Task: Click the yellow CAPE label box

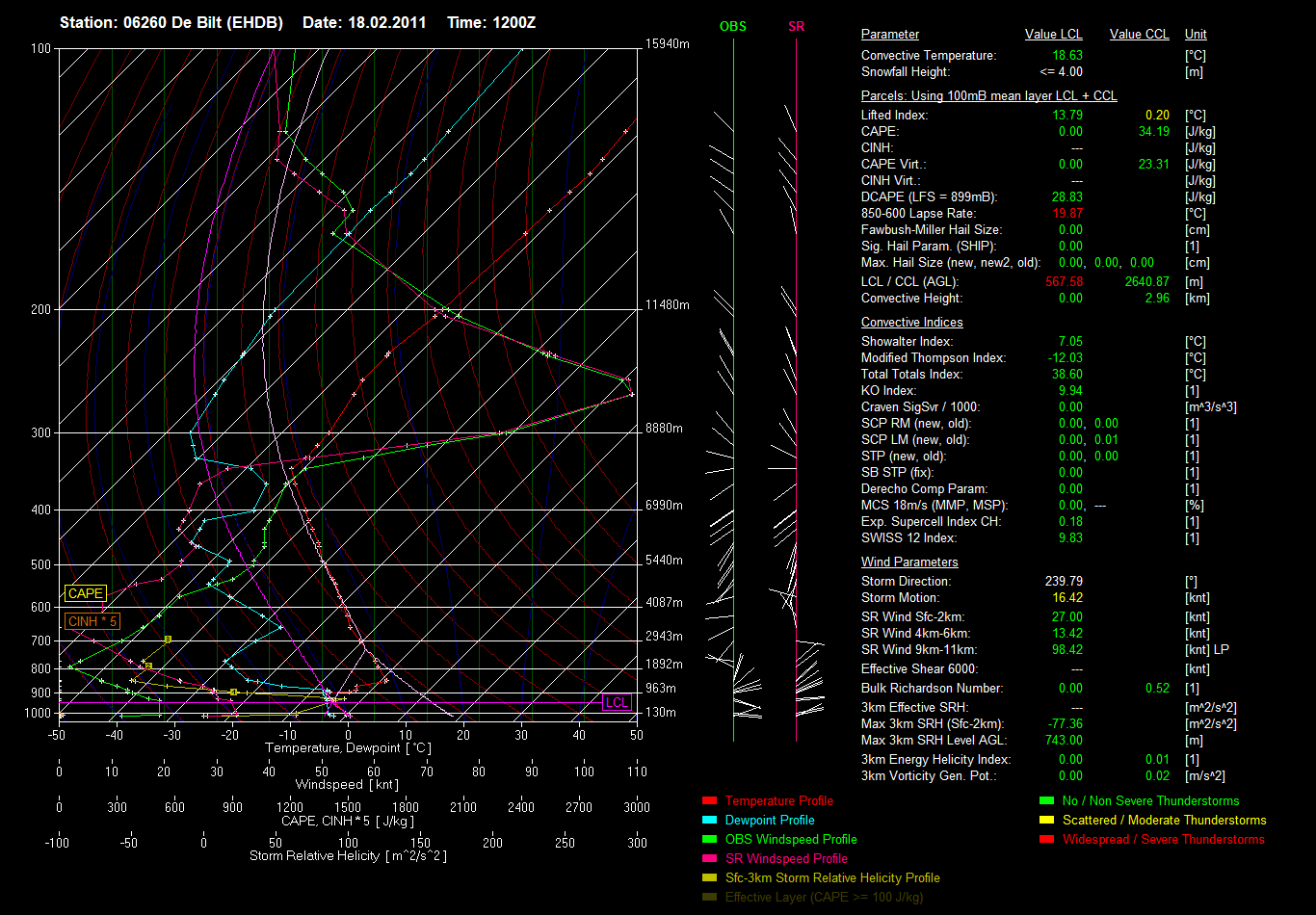Action: pos(86,594)
